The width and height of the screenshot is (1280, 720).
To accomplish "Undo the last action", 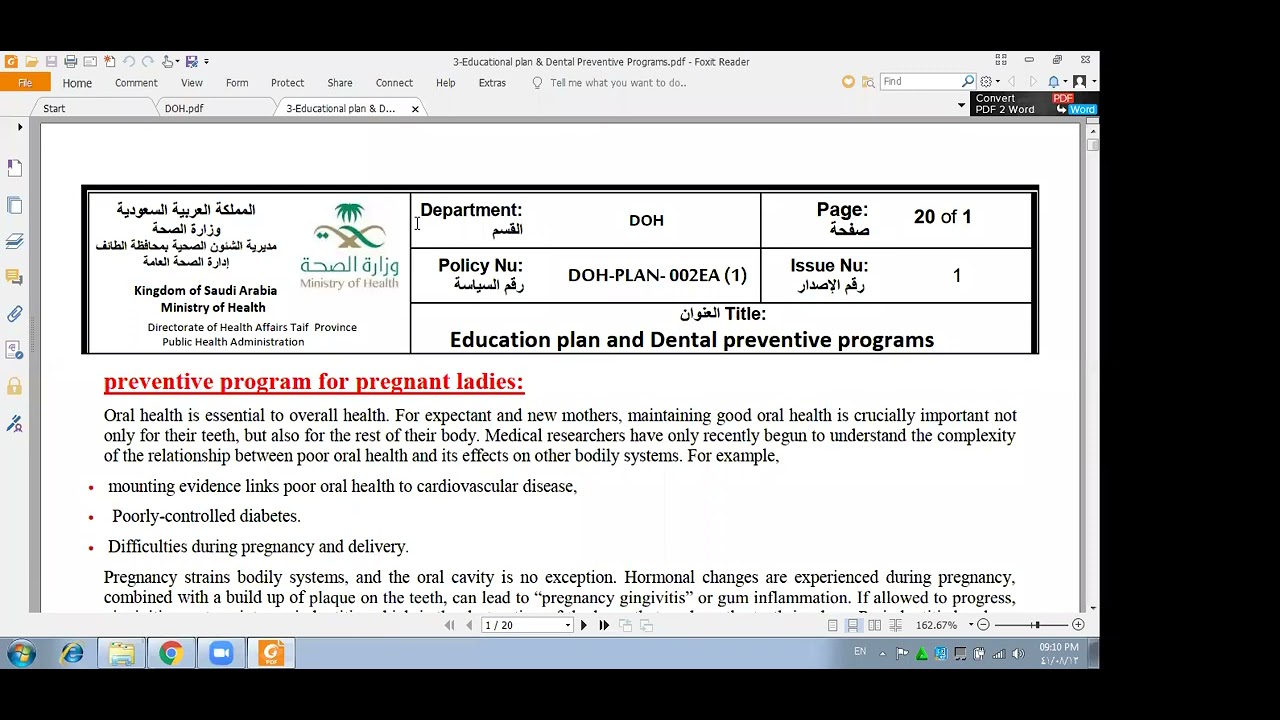I will coord(129,61).
